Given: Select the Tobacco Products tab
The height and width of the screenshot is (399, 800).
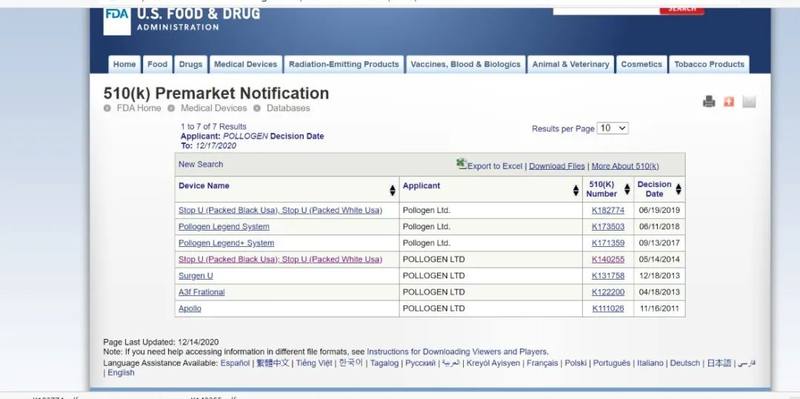Looking at the screenshot, I should point(709,64).
